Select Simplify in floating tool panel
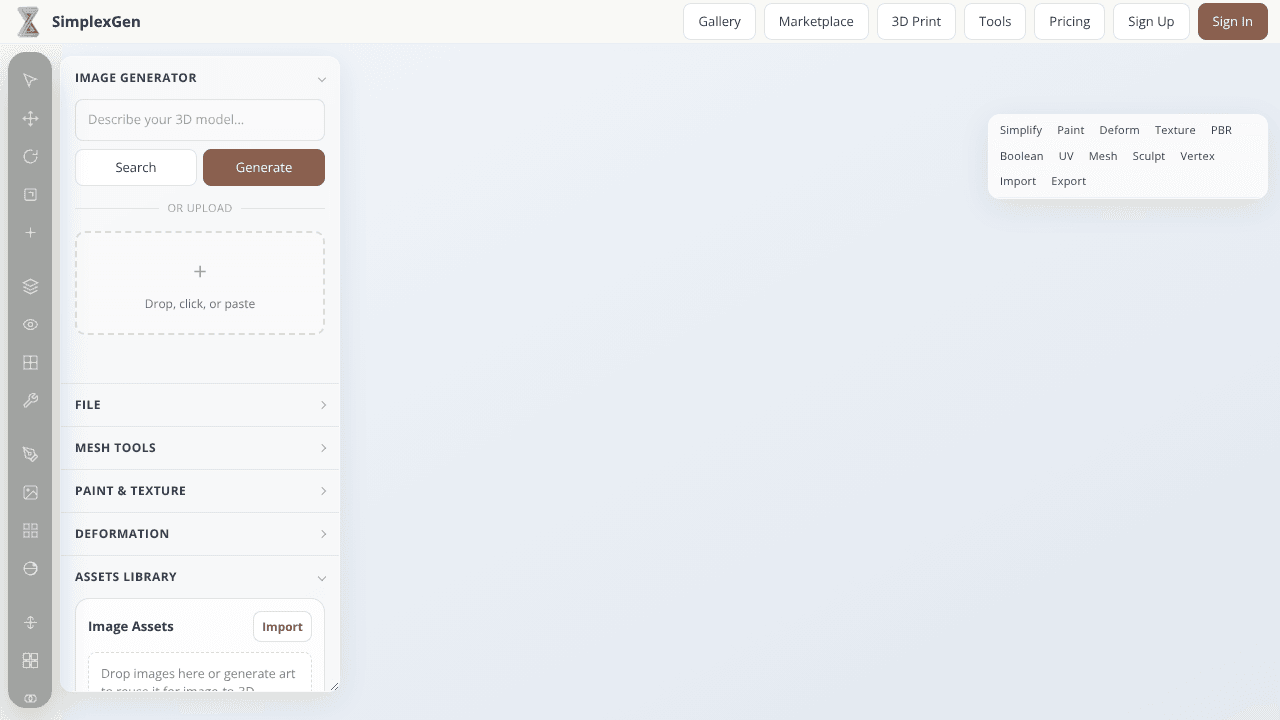The height and width of the screenshot is (720, 1280). [x=1021, y=130]
